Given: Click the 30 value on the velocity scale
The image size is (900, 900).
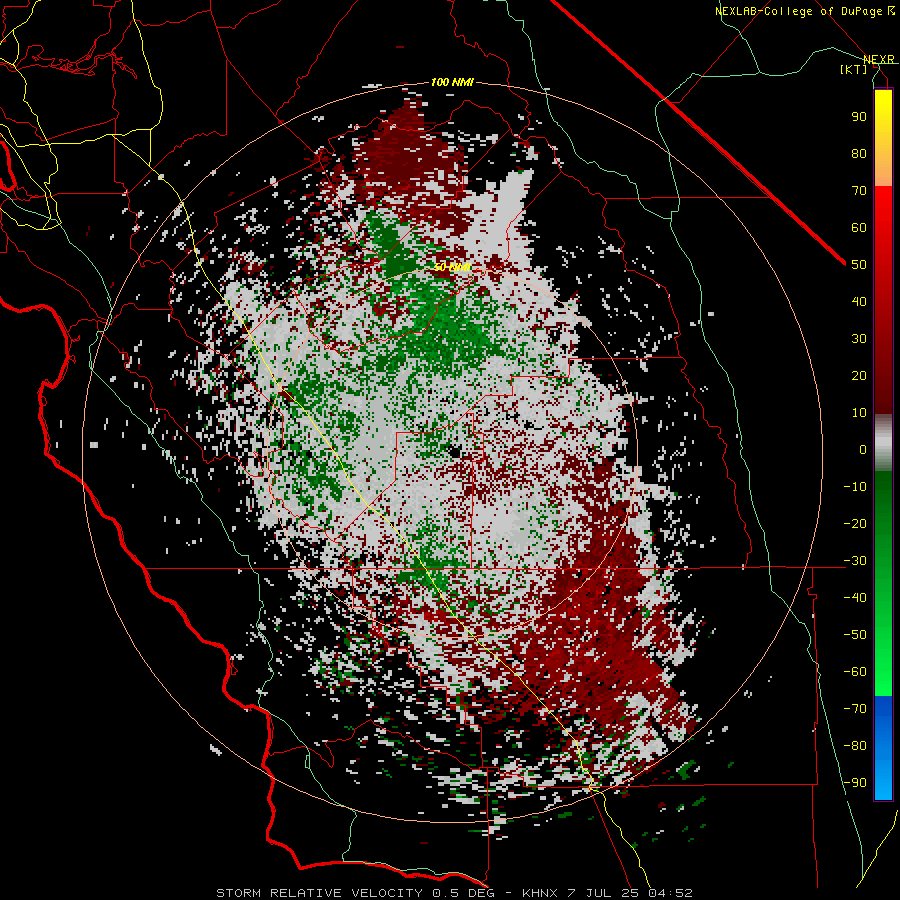Looking at the screenshot, I should pos(859,339).
